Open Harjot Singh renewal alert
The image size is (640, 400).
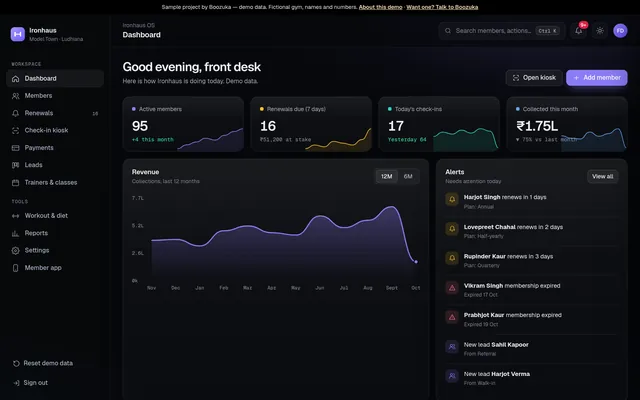coord(531,201)
